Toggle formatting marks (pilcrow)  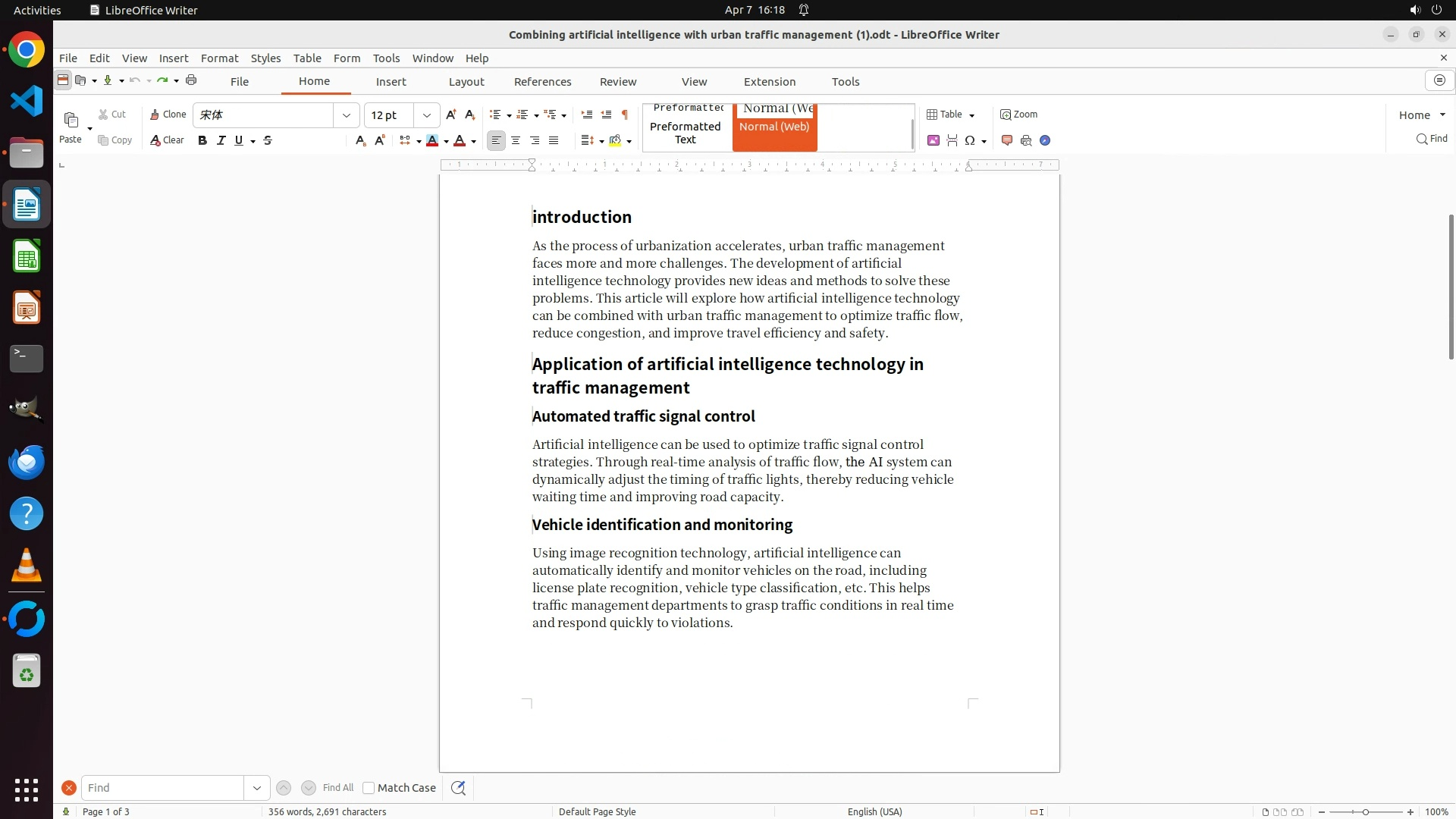point(625,115)
